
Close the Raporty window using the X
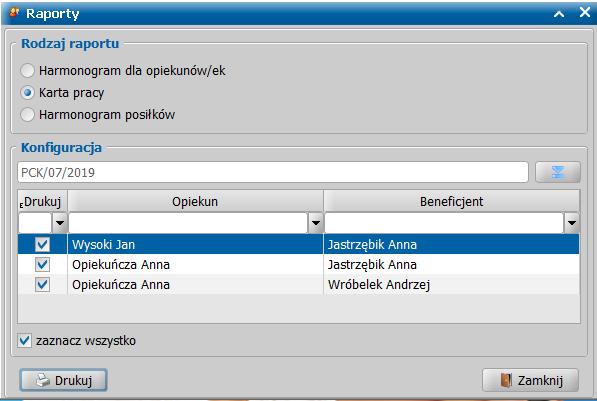click(x=585, y=12)
